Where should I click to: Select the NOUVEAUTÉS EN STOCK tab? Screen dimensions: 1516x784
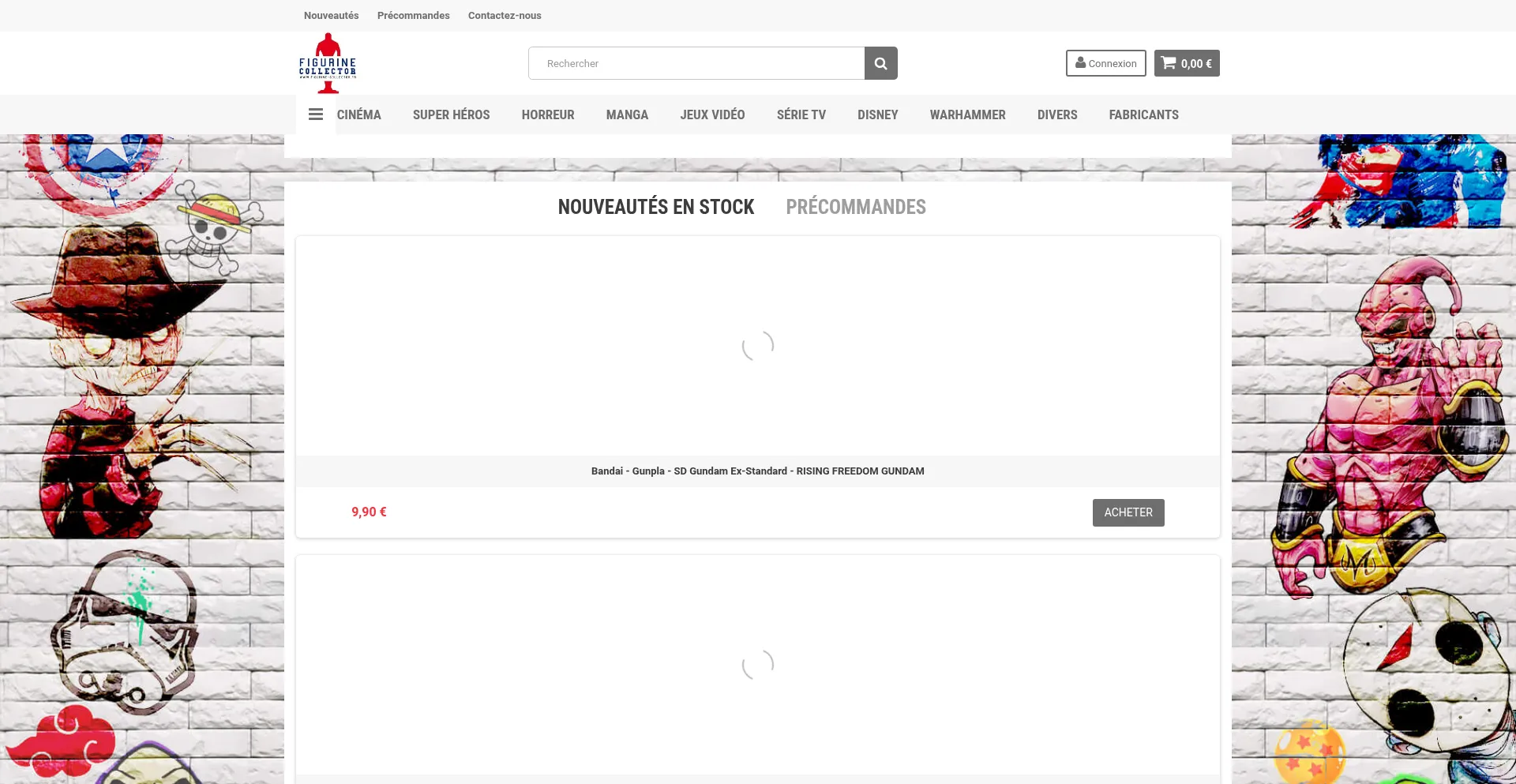coord(656,207)
